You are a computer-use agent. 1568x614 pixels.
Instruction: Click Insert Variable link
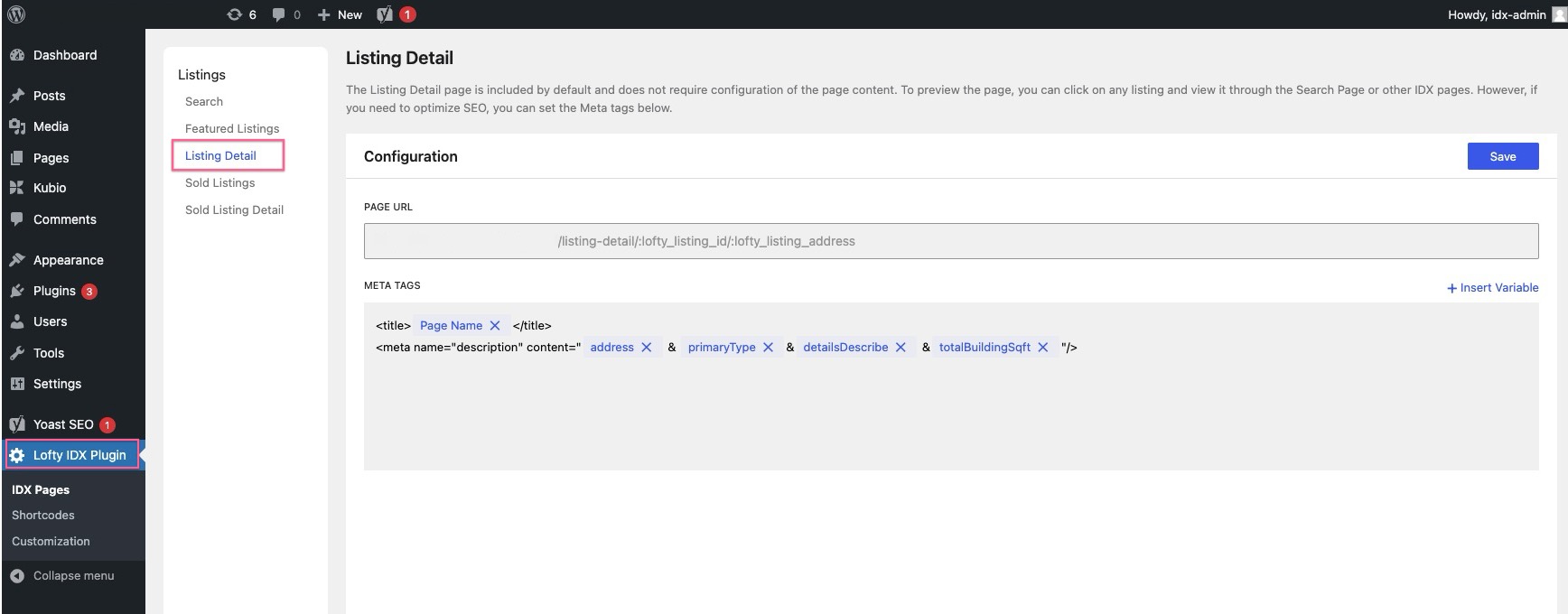point(1493,288)
